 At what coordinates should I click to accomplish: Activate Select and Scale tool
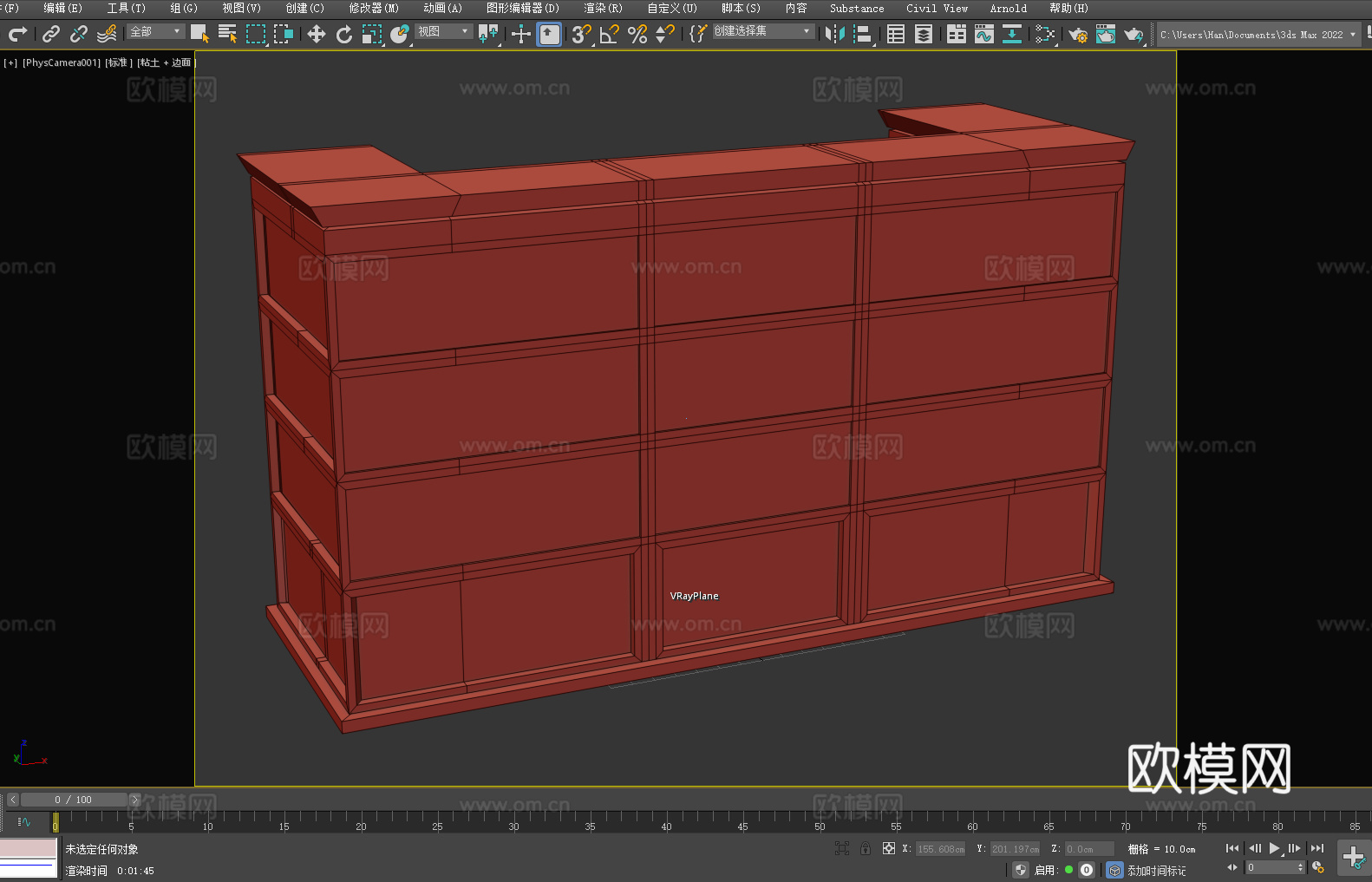click(372, 34)
